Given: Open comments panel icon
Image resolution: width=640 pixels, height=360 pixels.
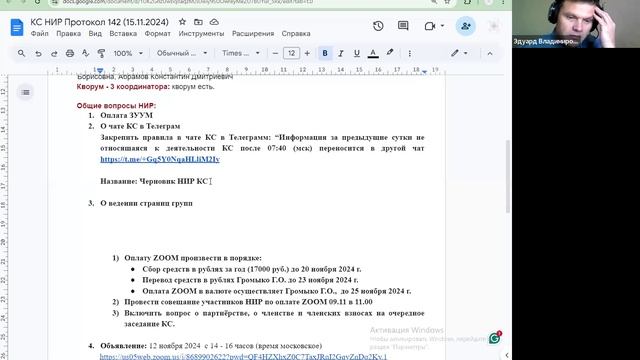Looking at the screenshot, I should pyautogui.click(x=403, y=26).
